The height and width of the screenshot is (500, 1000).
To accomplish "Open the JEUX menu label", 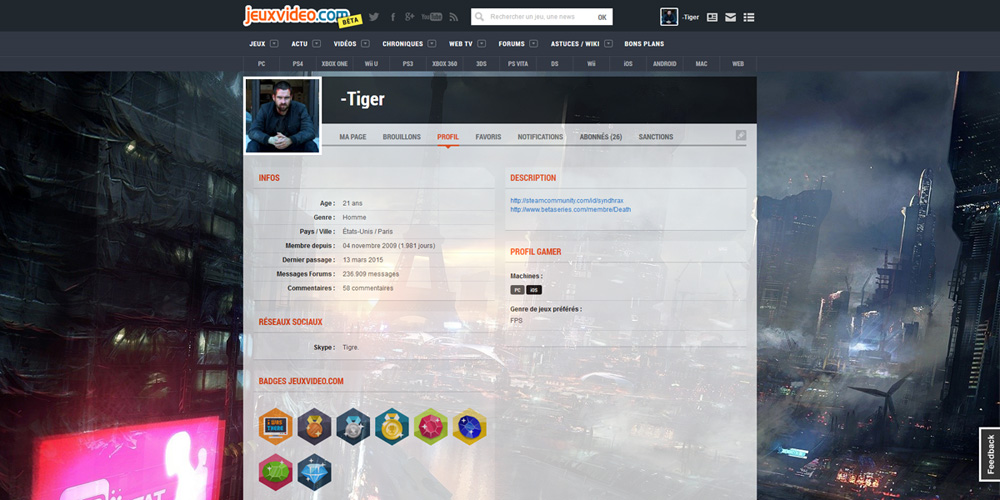I will tap(257, 44).
